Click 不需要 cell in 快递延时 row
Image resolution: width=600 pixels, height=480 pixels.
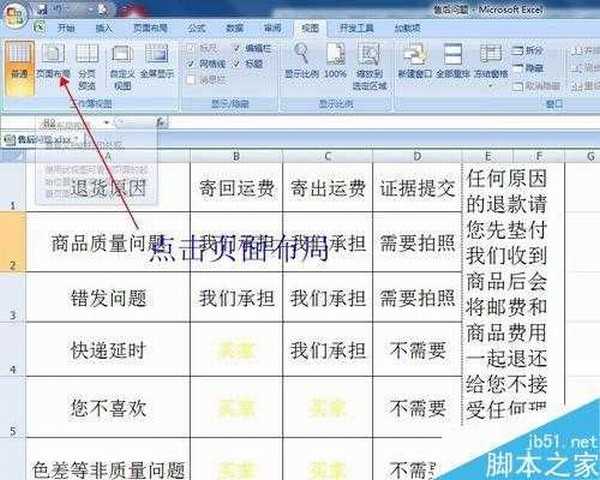[x=417, y=349]
